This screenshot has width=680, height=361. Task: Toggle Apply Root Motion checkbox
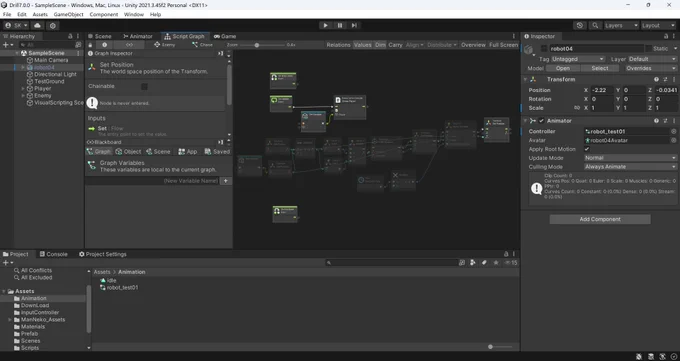click(x=587, y=149)
